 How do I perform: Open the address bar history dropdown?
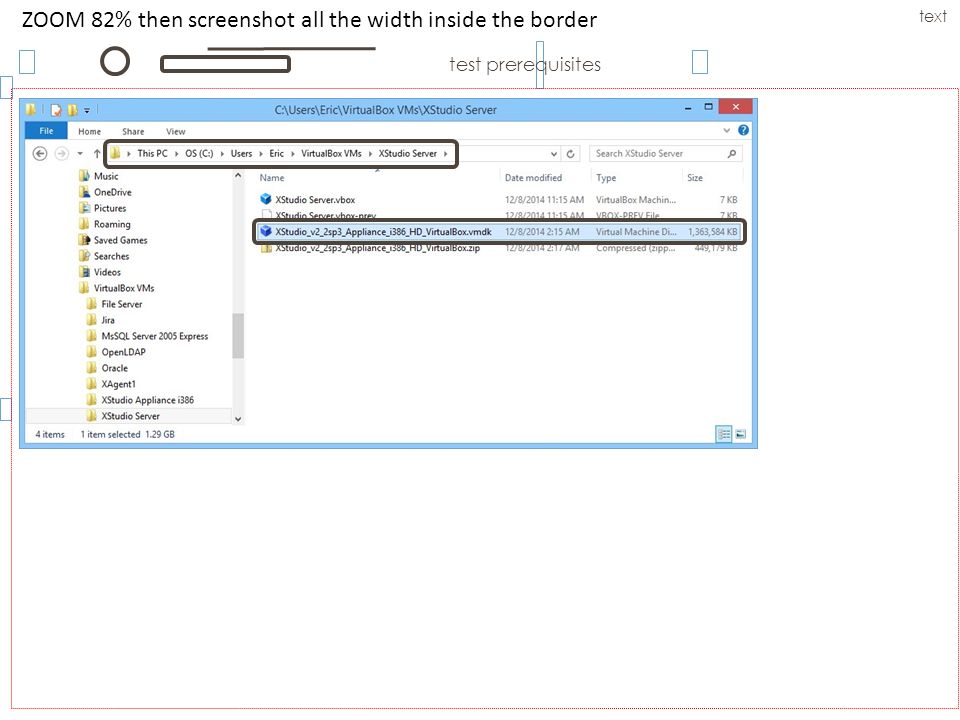[x=553, y=154]
